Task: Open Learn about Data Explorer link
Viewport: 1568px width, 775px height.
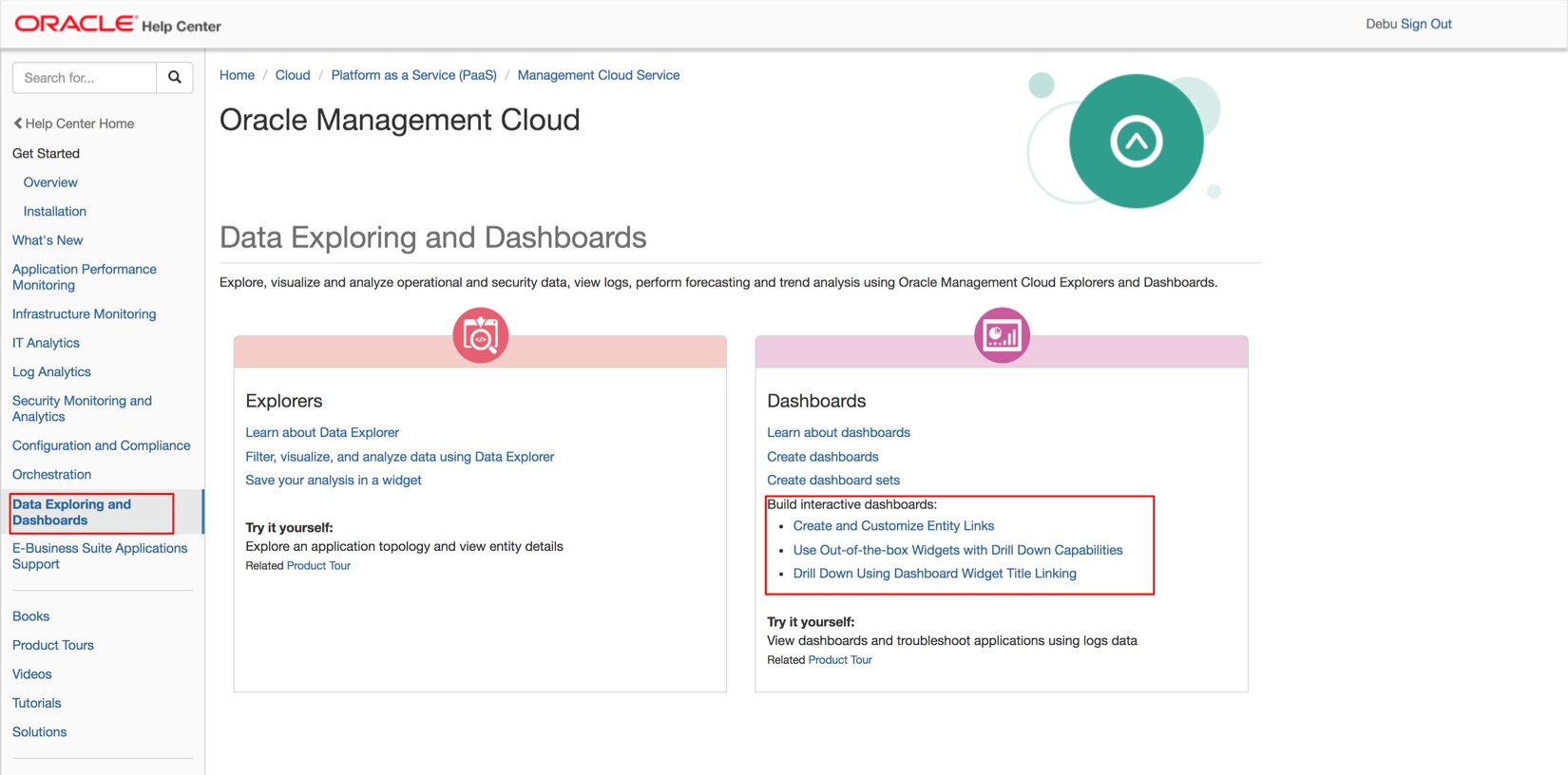Action: [322, 432]
